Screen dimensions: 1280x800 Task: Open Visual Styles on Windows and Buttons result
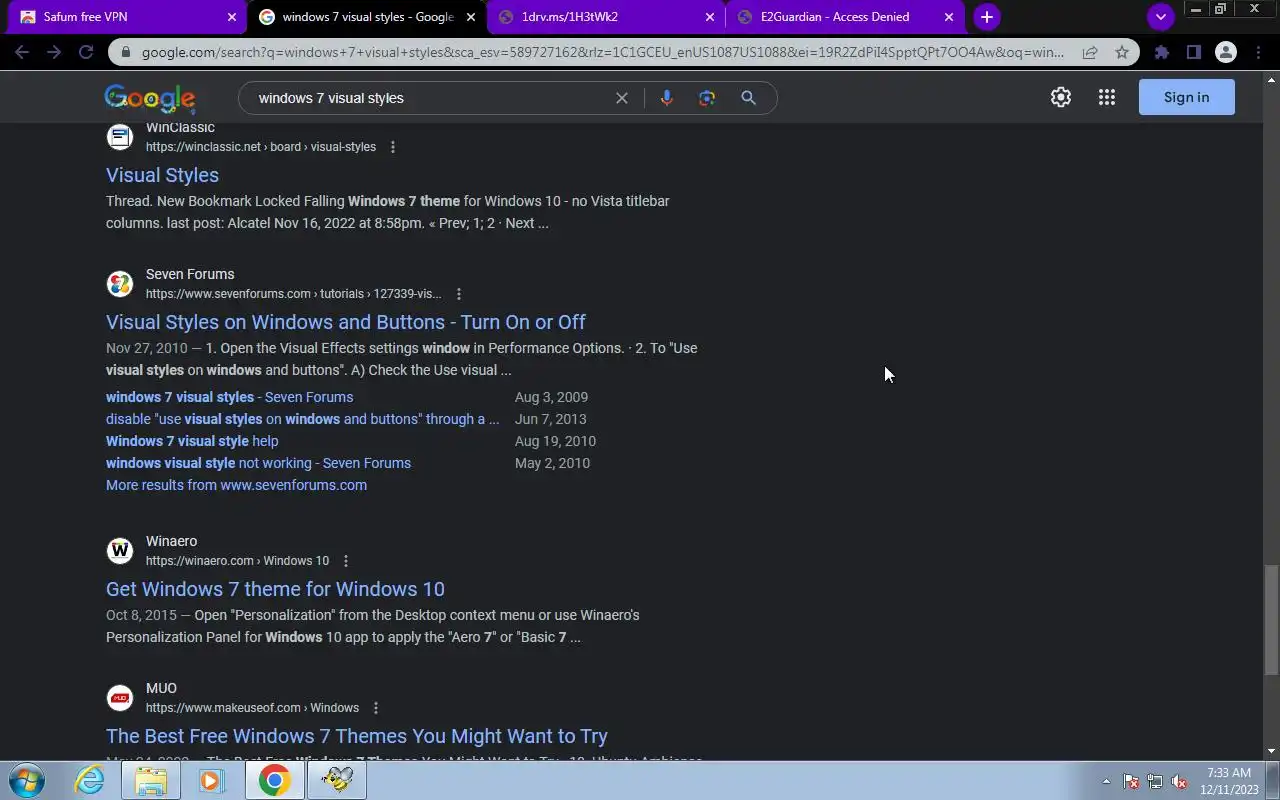click(346, 322)
